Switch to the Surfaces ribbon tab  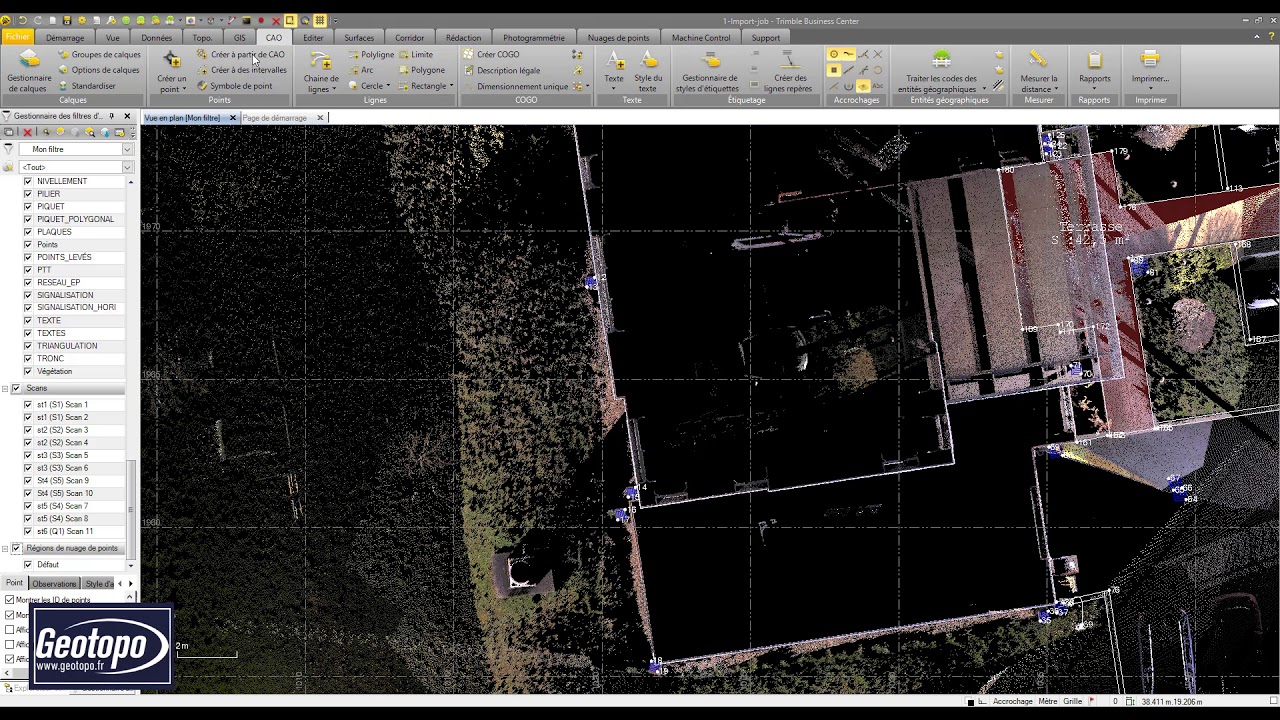click(359, 38)
